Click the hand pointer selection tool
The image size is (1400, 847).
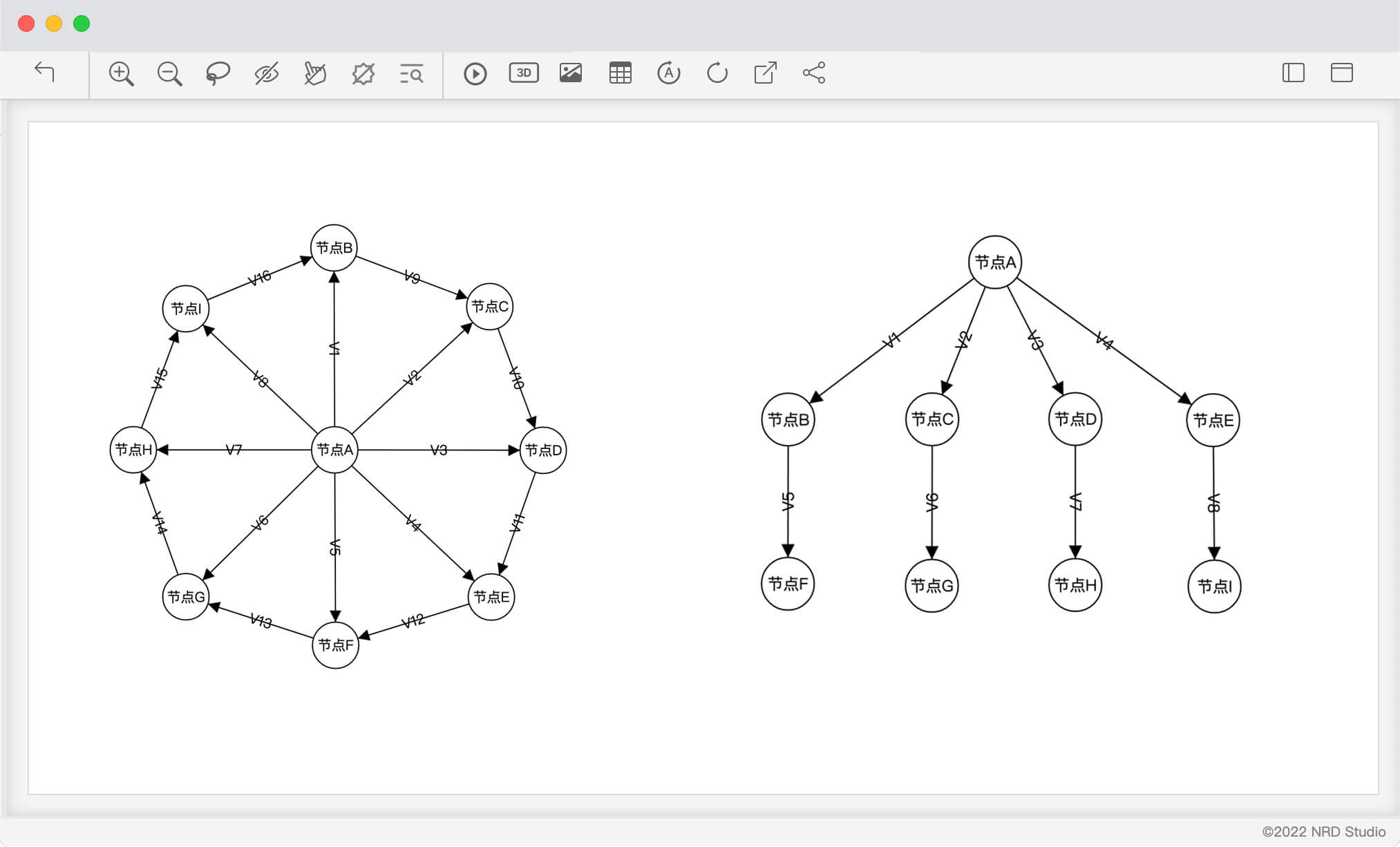tap(314, 73)
